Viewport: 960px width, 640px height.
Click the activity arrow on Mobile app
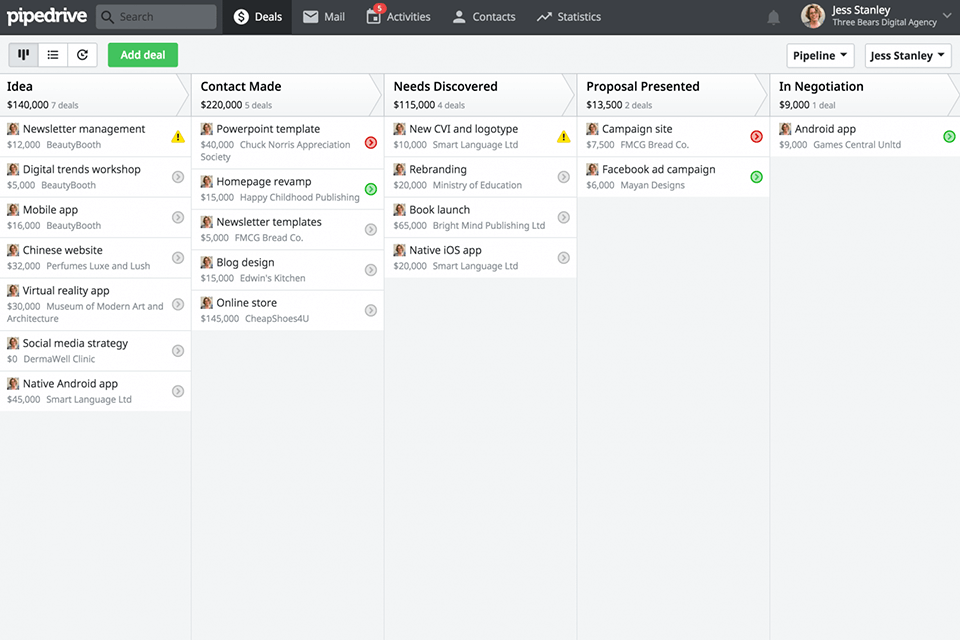(x=178, y=217)
